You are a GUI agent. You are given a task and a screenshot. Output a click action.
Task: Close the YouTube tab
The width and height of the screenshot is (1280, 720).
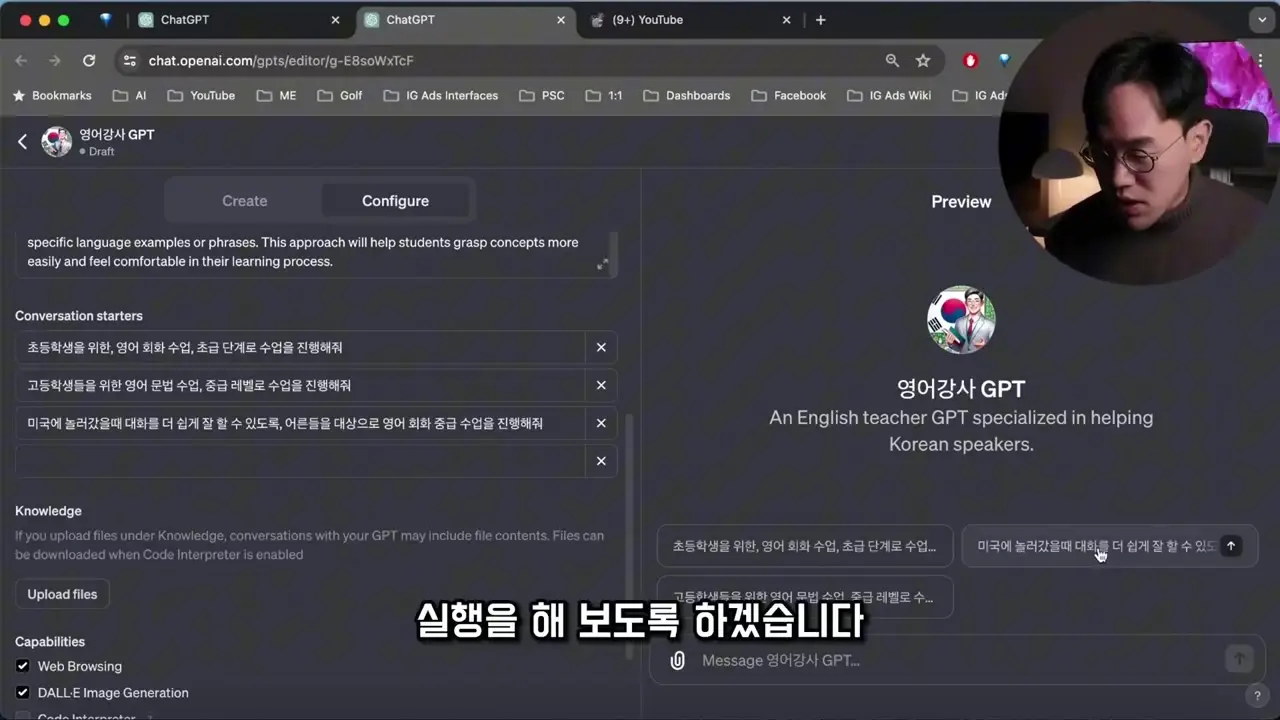point(786,20)
